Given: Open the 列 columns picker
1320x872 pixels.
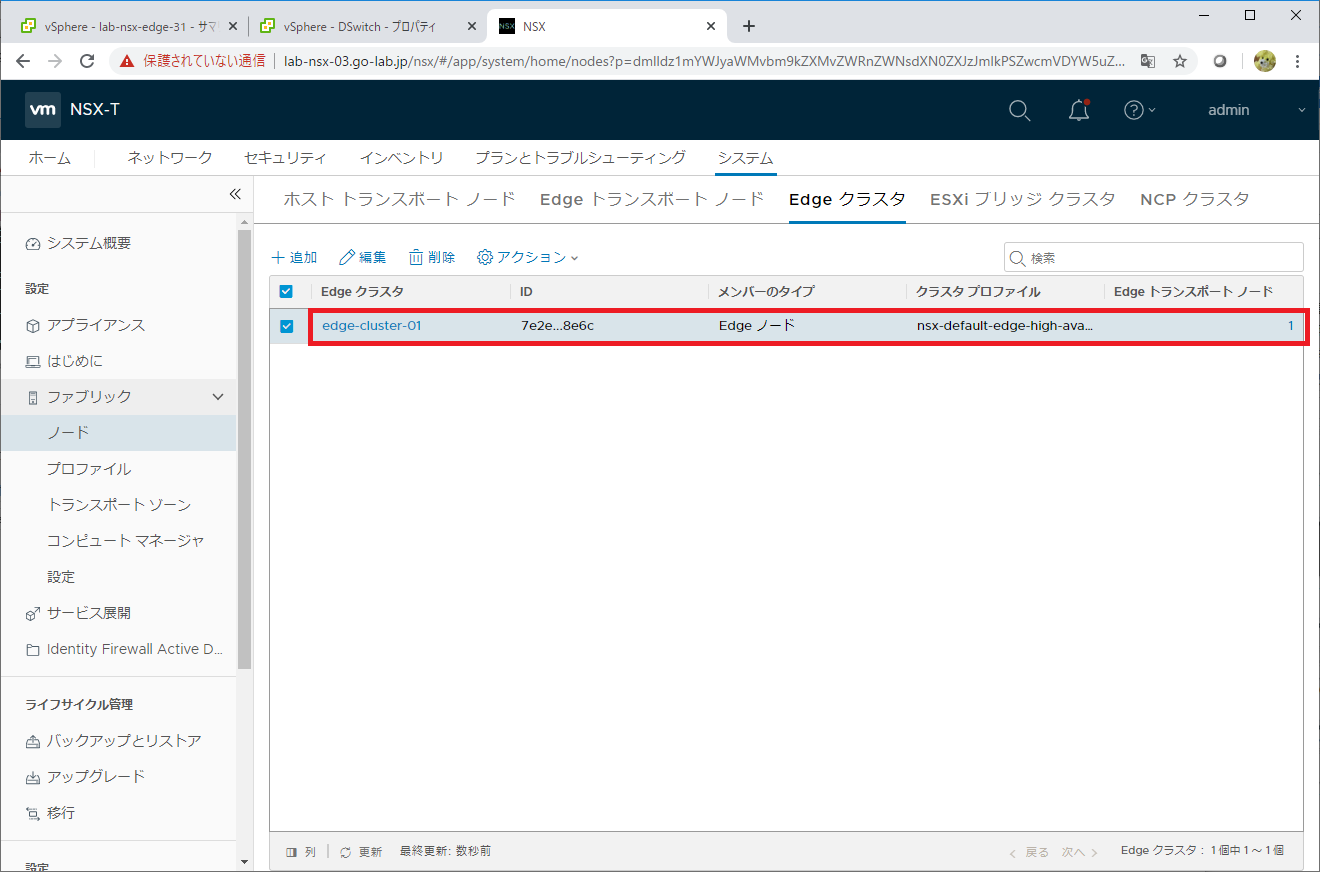Looking at the screenshot, I should pos(301,852).
